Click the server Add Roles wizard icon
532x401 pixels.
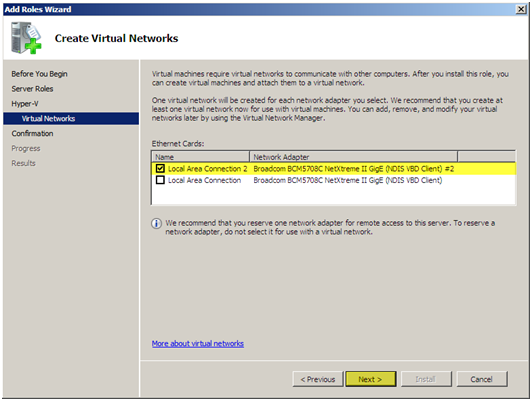26,38
